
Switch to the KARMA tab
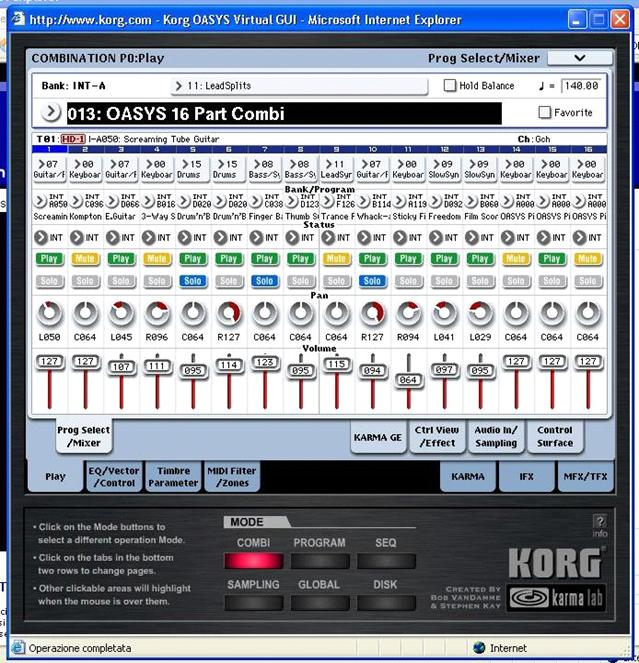point(468,477)
